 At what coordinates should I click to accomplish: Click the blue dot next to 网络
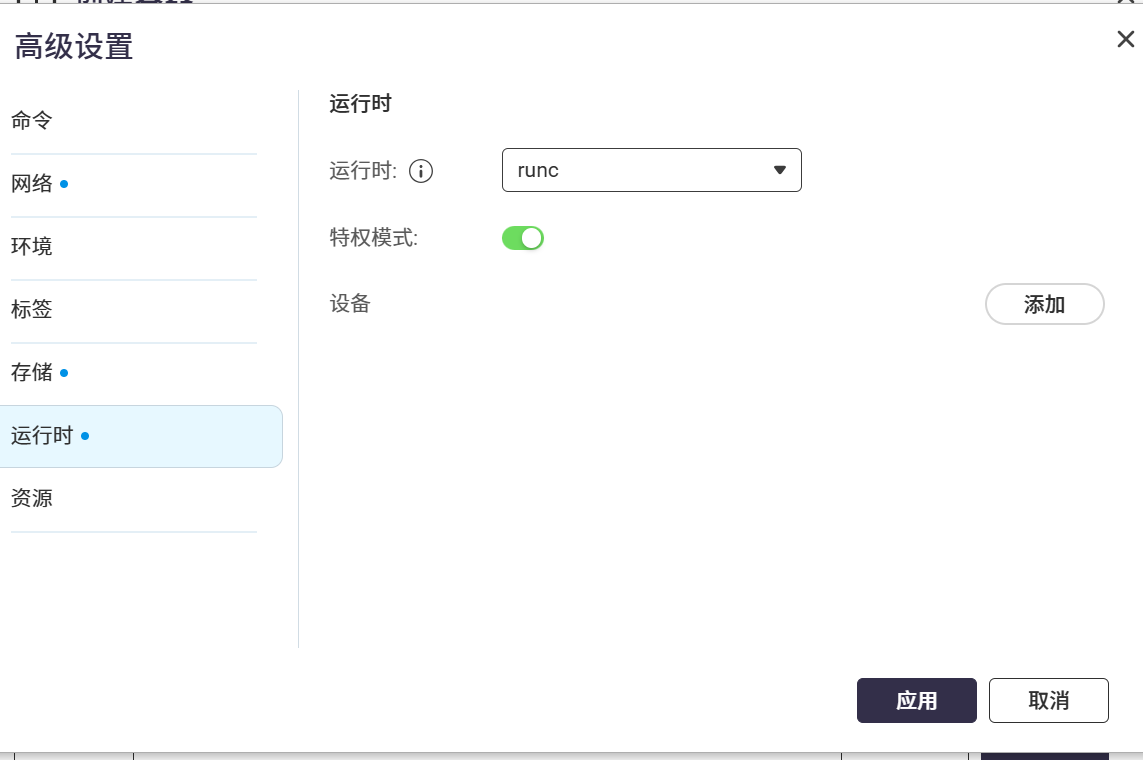coord(64,184)
